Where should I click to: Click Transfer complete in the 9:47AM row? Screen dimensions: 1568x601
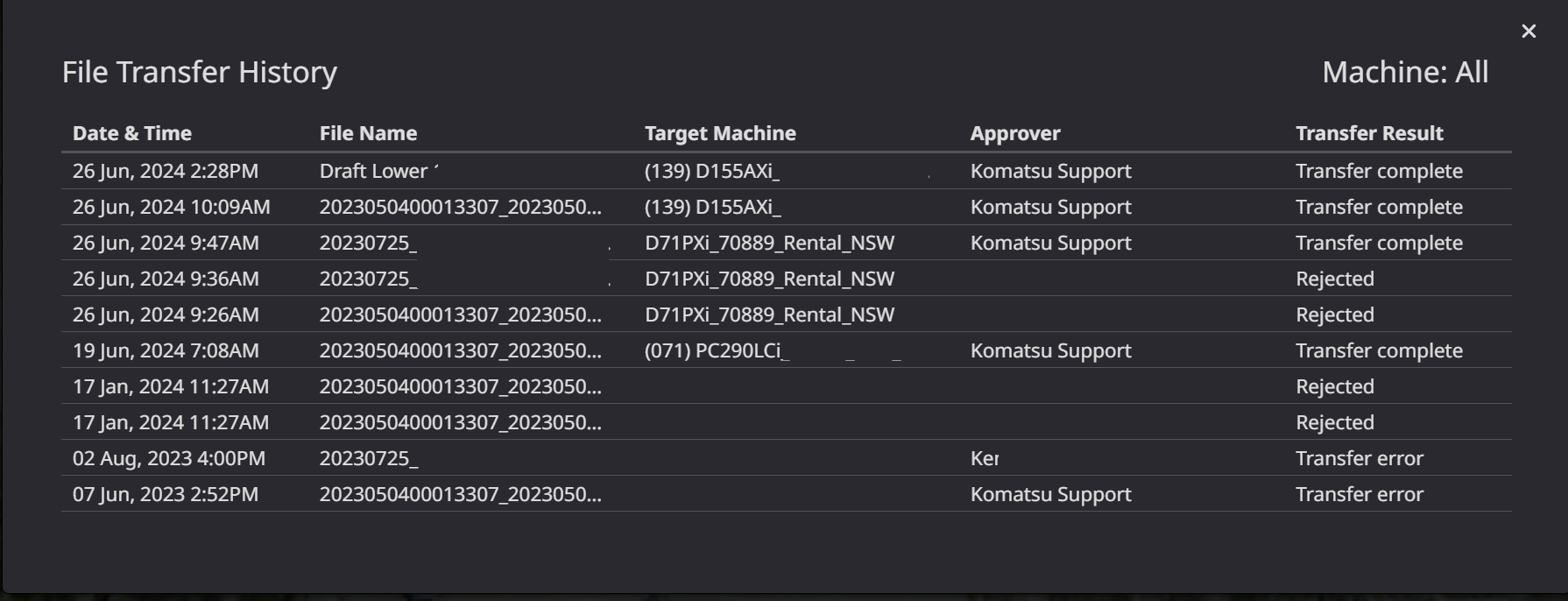[x=1379, y=243]
